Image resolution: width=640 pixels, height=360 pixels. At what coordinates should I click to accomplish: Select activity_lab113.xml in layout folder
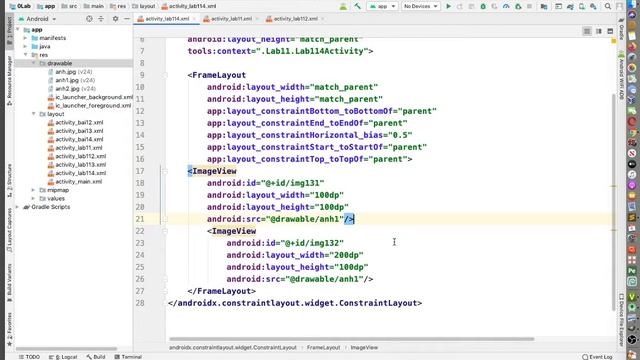(x=77, y=165)
